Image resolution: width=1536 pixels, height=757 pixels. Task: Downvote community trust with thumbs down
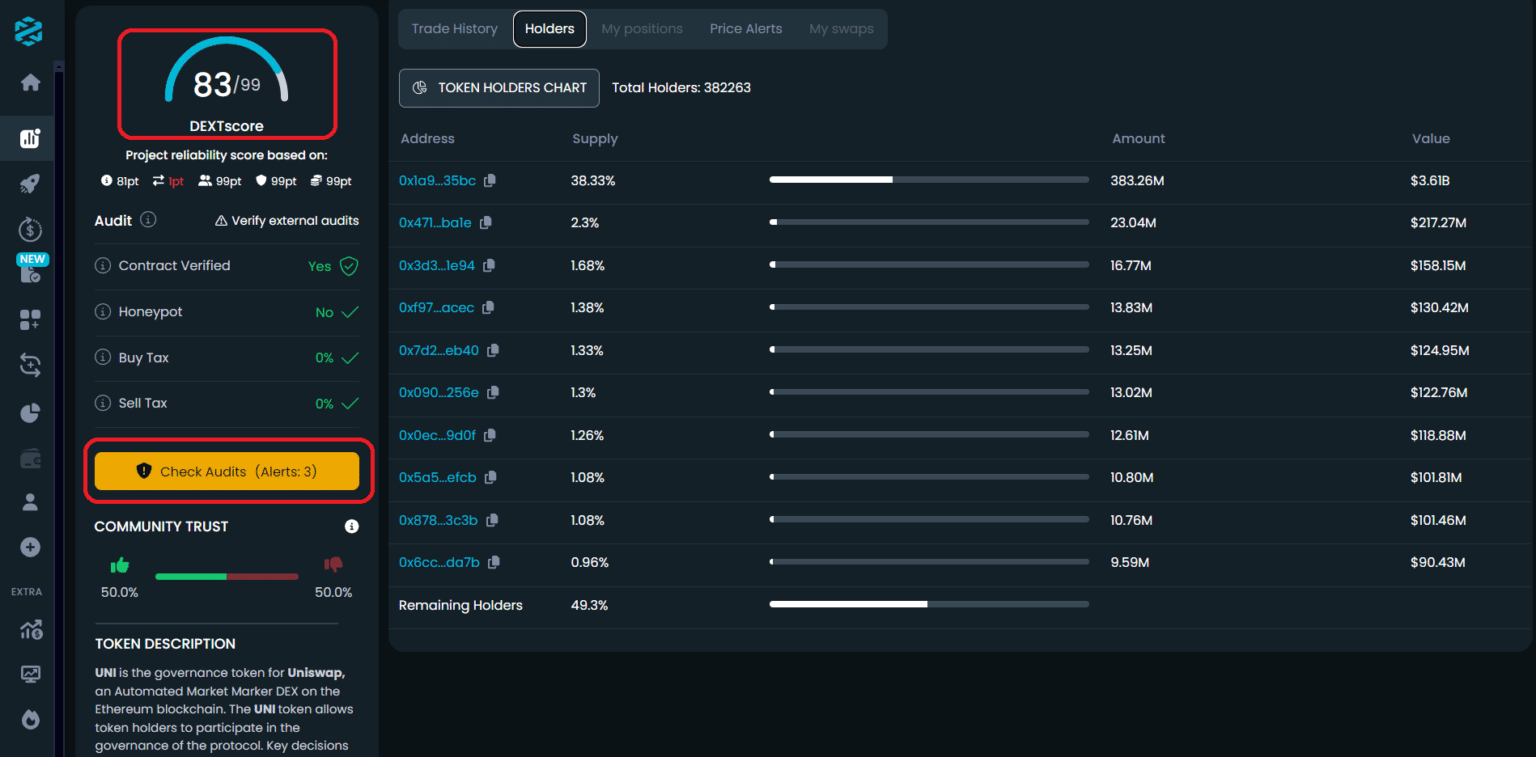(x=333, y=564)
